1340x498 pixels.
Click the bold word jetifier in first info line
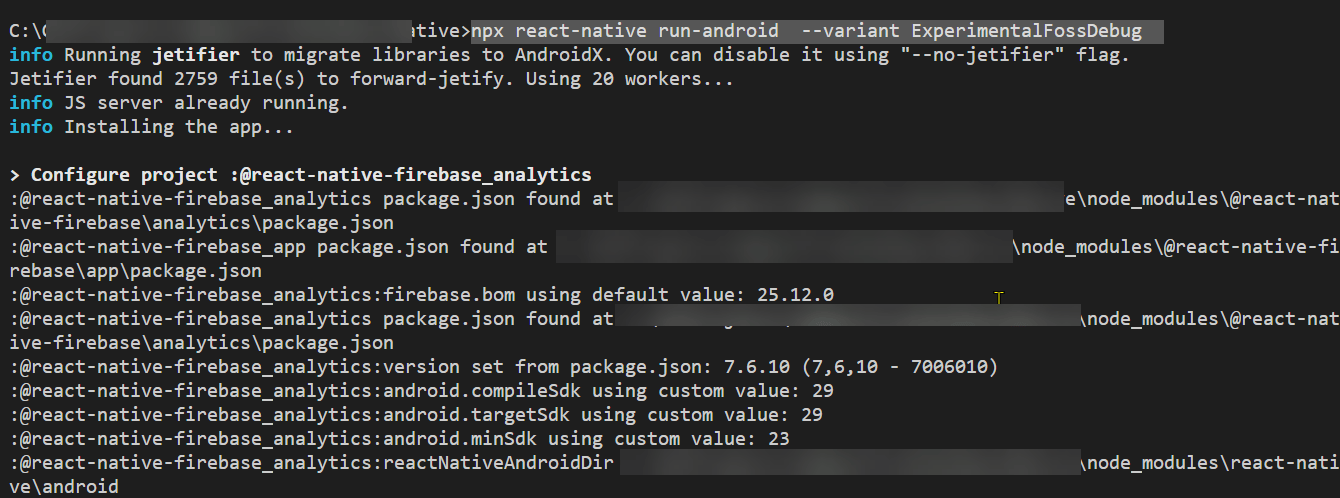pyautogui.click(x=196, y=55)
